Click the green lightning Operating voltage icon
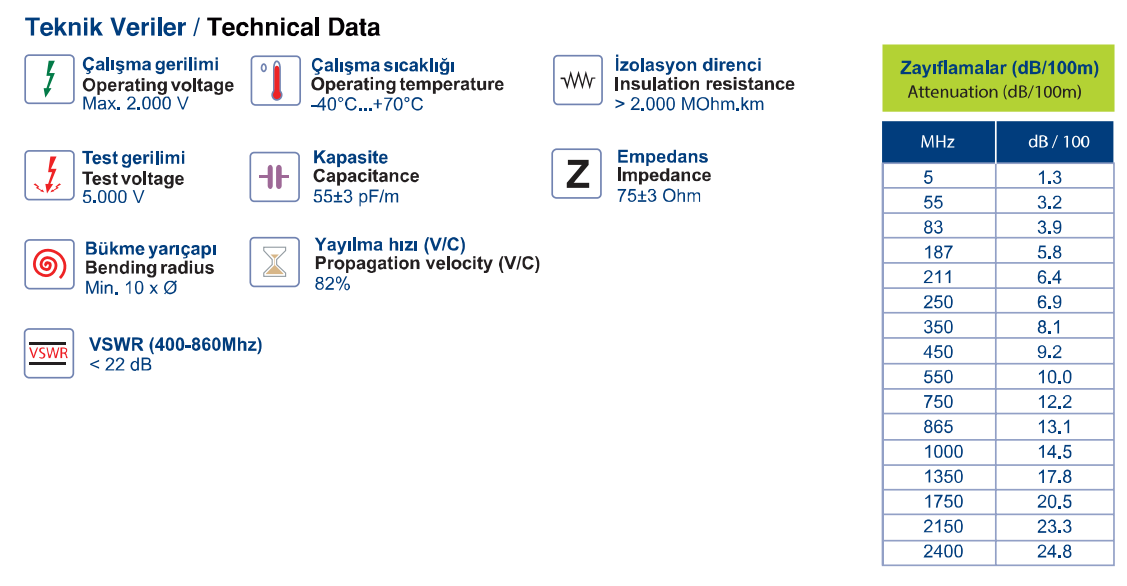The width and height of the screenshot is (1127, 586). pyautogui.click(x=50, y=79)
